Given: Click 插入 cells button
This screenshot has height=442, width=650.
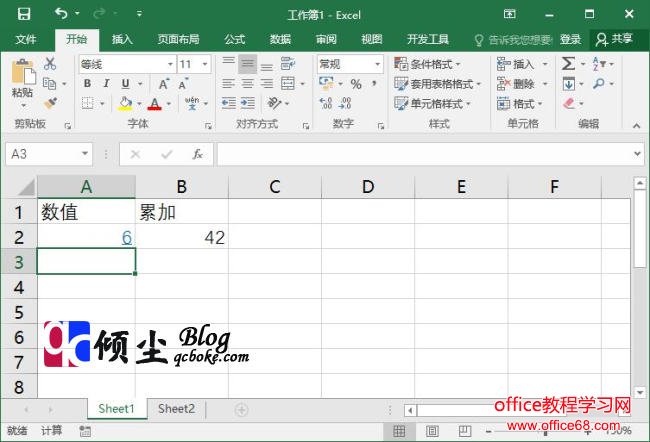Looking at the screenshot, I should pos(522,64).
